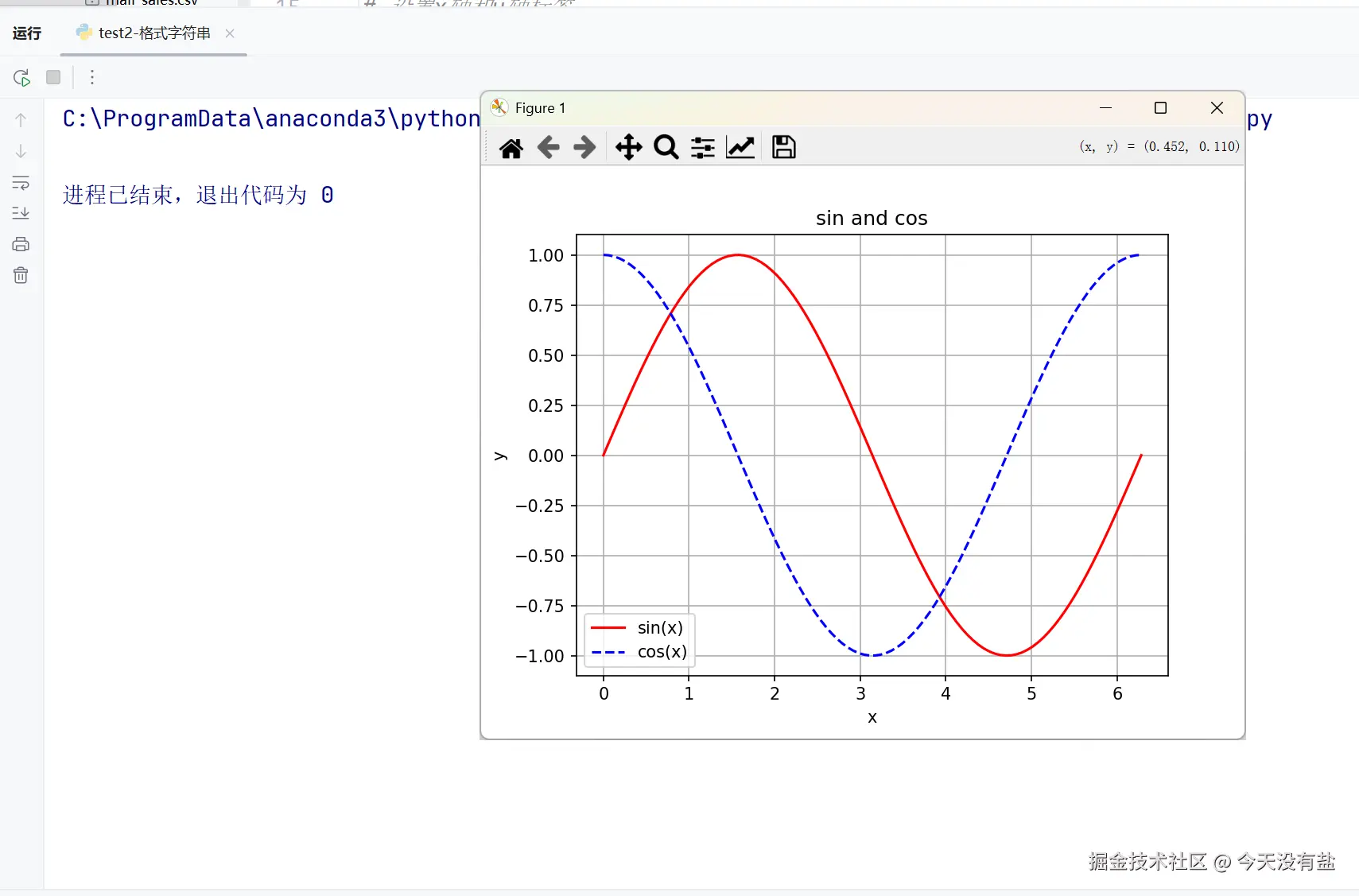Image resolution: width=1359 pixels, height=896 pixels.
Task: Click the cos(x) legend entry
Action: (x=639, y=652)
